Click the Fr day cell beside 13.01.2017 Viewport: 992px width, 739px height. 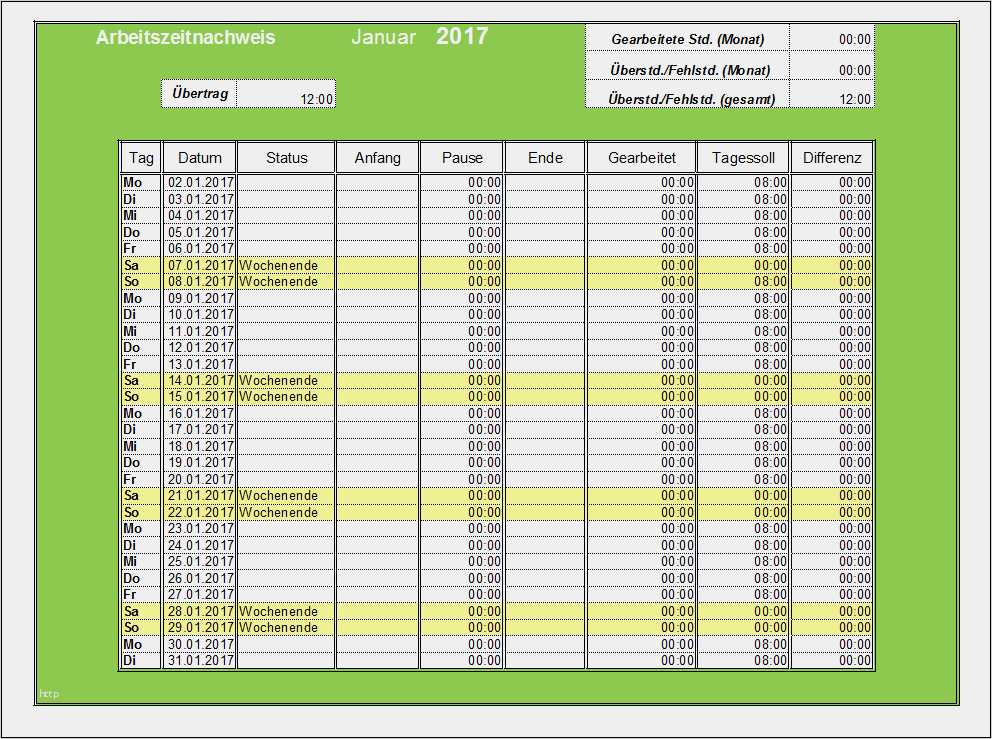141,364
